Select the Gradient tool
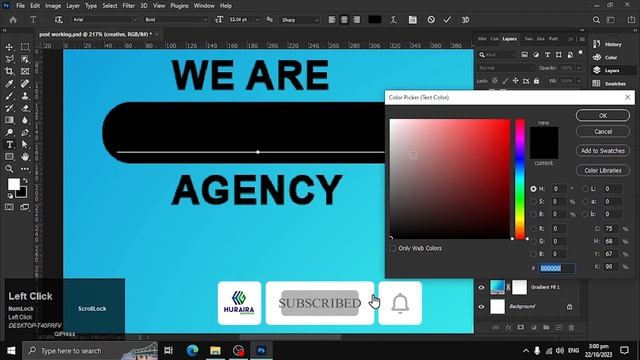Screen dimensions: 640x360 click(x=9, y=120)
